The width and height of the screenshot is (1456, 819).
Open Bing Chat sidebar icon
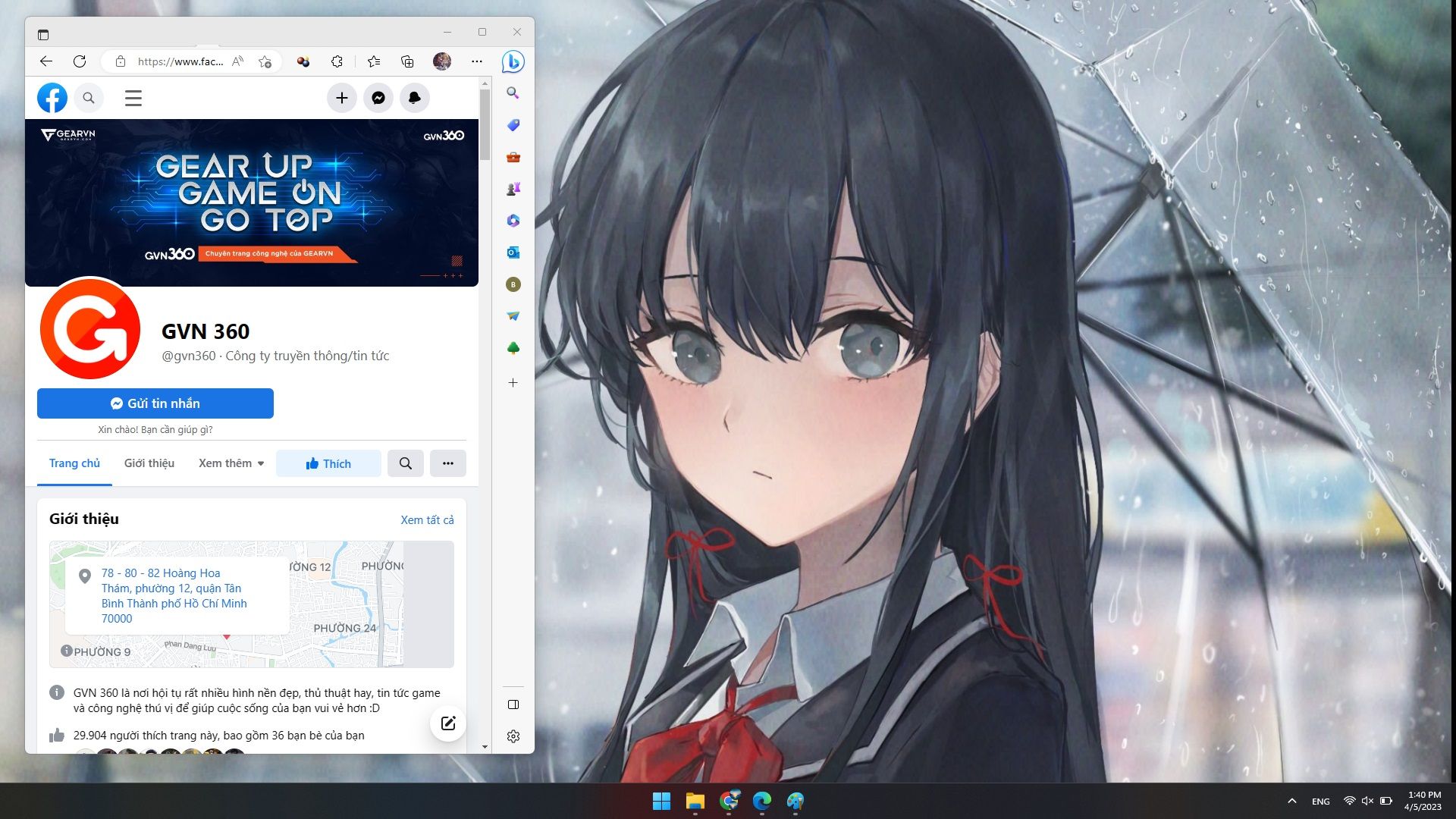coord(513,61)
